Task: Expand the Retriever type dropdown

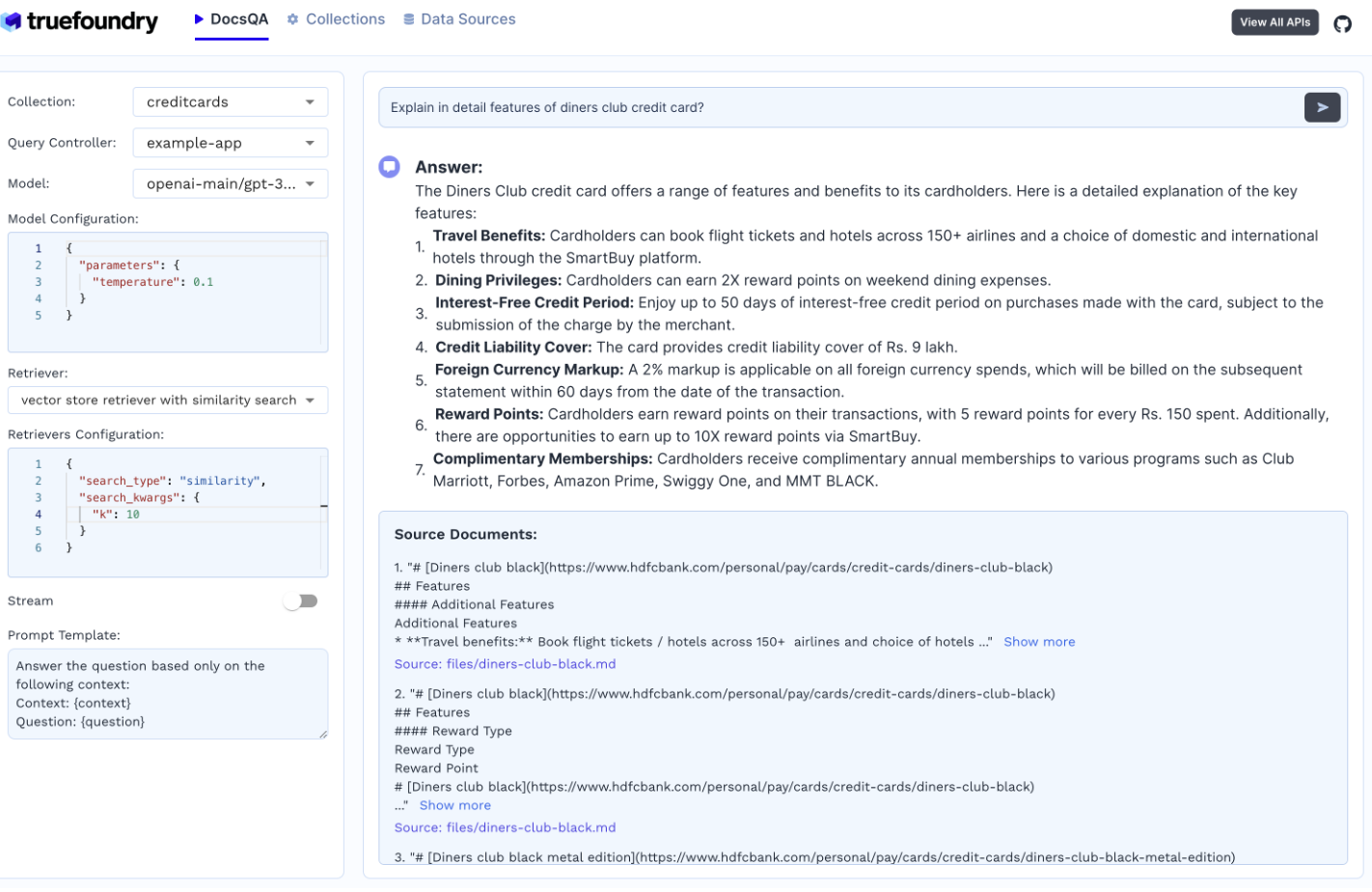Action: click(168, 401)
